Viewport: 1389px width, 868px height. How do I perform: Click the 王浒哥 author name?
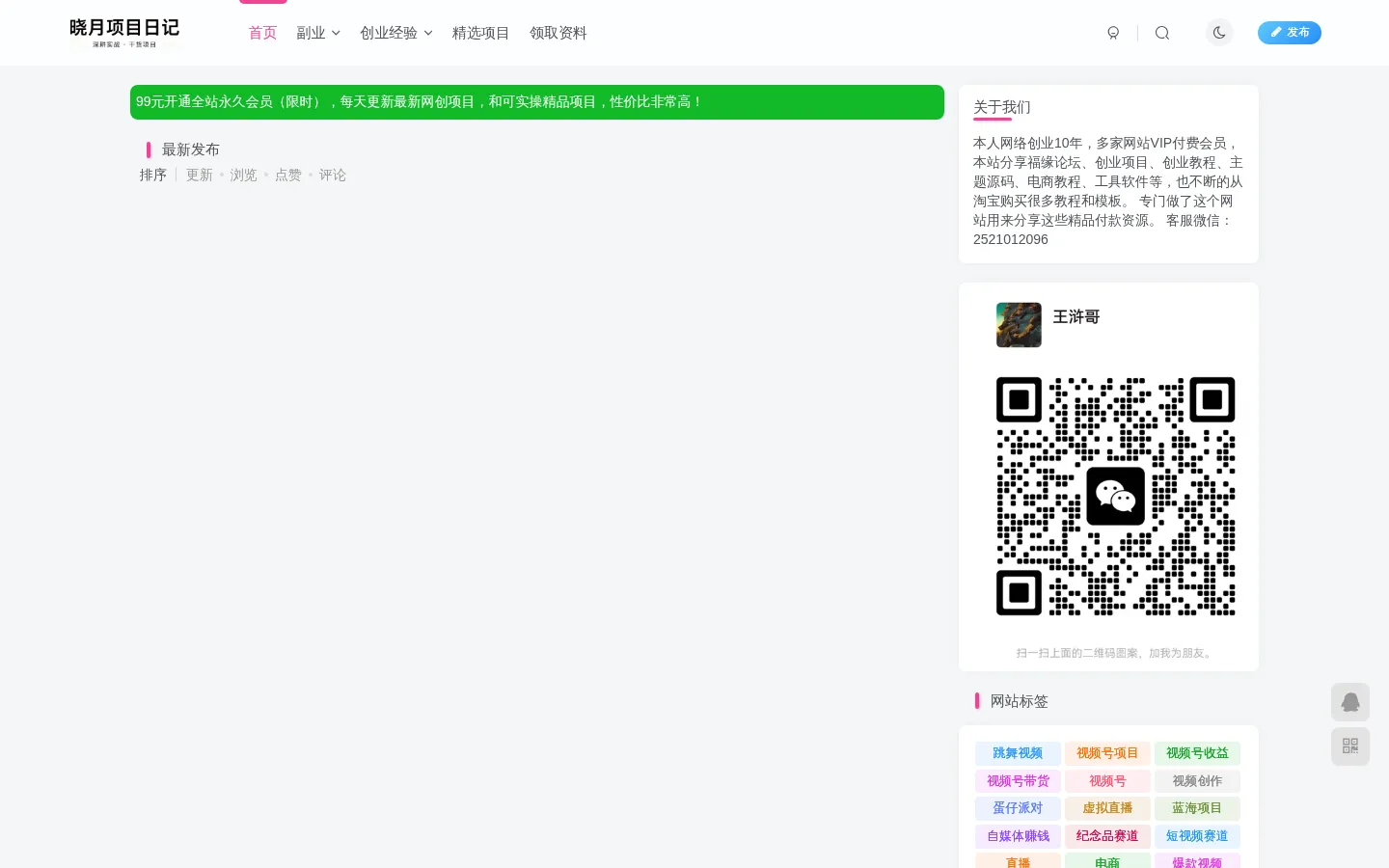coord(1076,317)
